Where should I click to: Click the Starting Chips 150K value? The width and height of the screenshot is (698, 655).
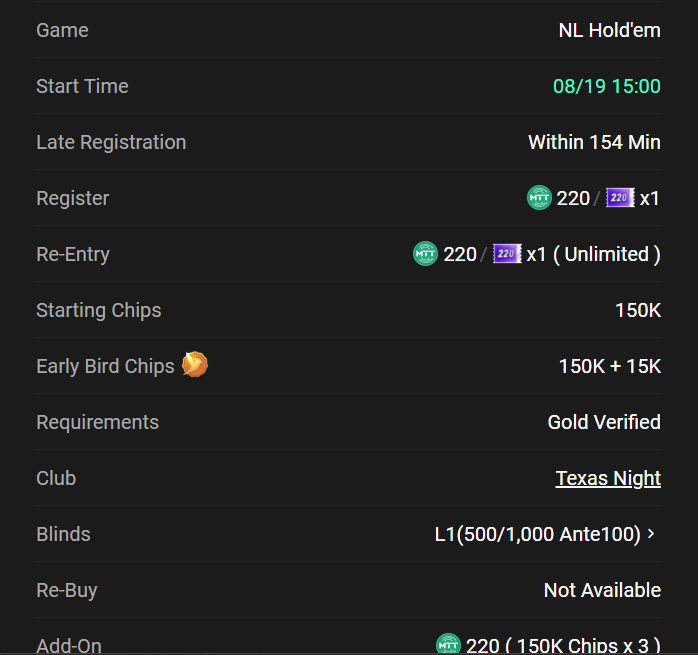click(x=638, y=310)
